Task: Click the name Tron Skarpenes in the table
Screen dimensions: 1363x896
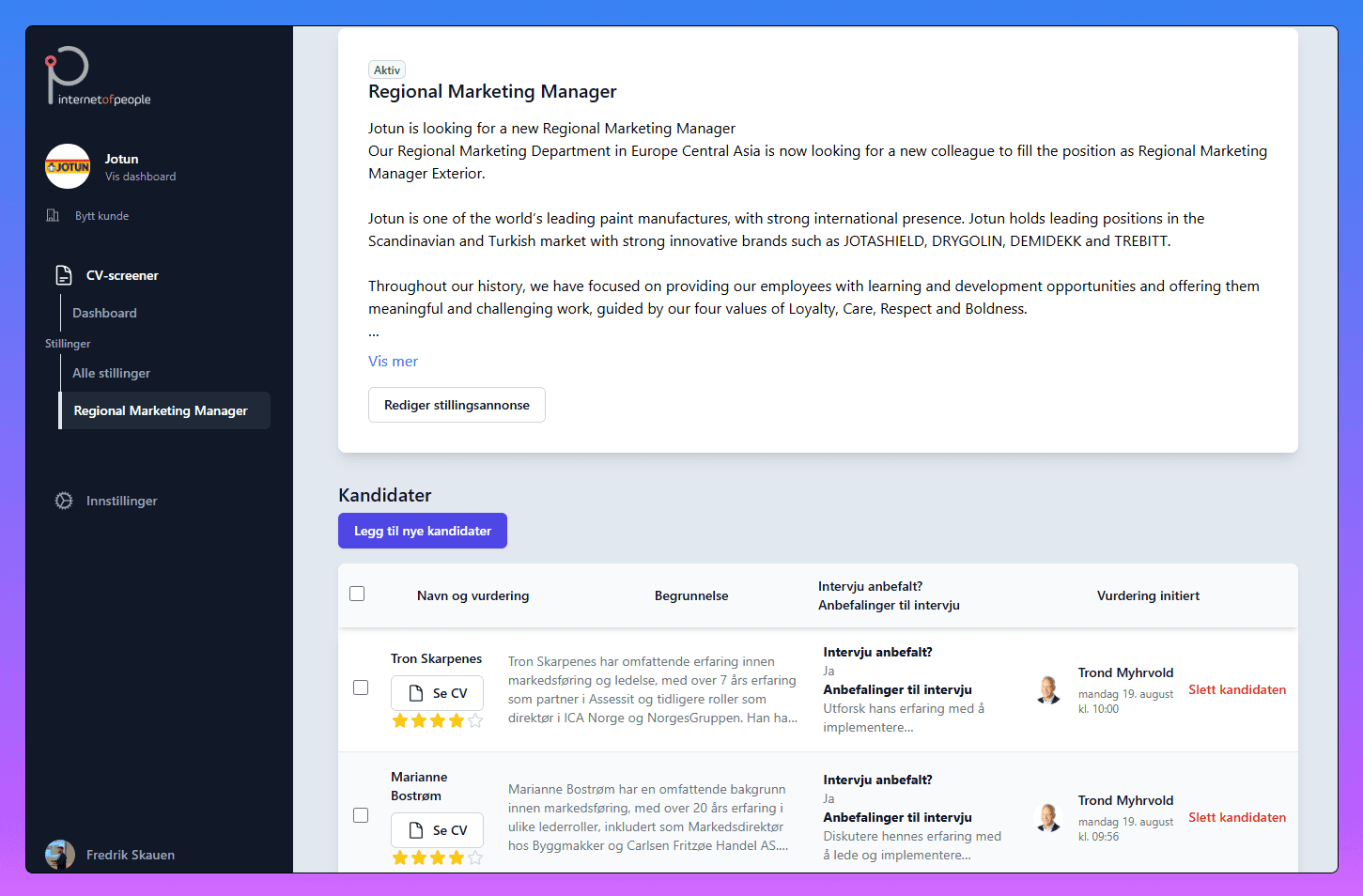Action: [436, 658]
